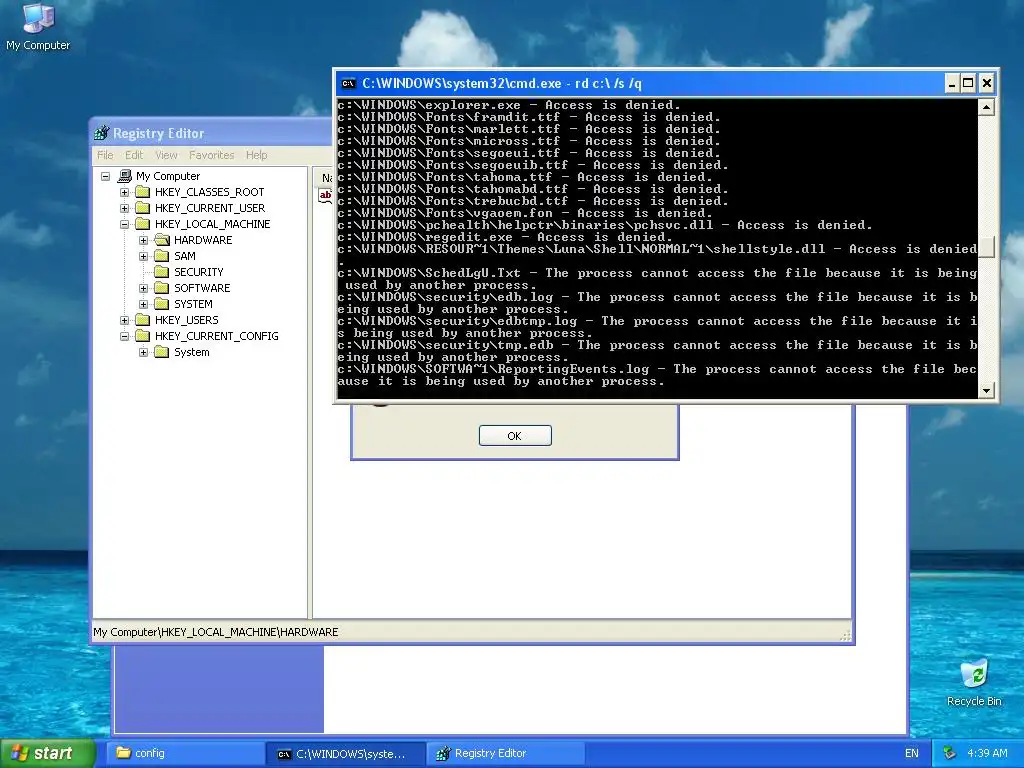
Task: Click the HKEY_CURRENT_CONFIG folder icon
Action: coord(142,336)
